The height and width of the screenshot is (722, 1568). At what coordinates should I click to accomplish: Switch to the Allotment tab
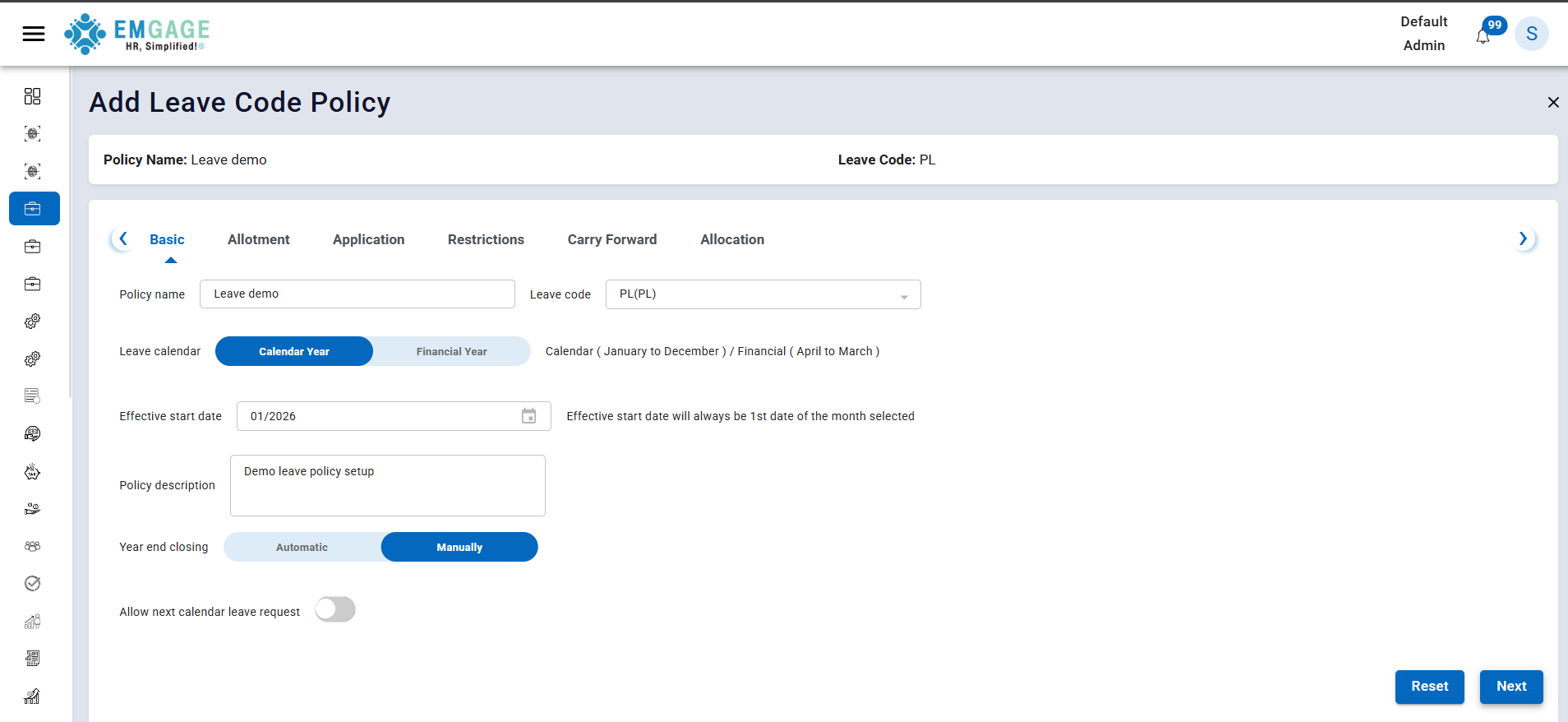[258, 239]
